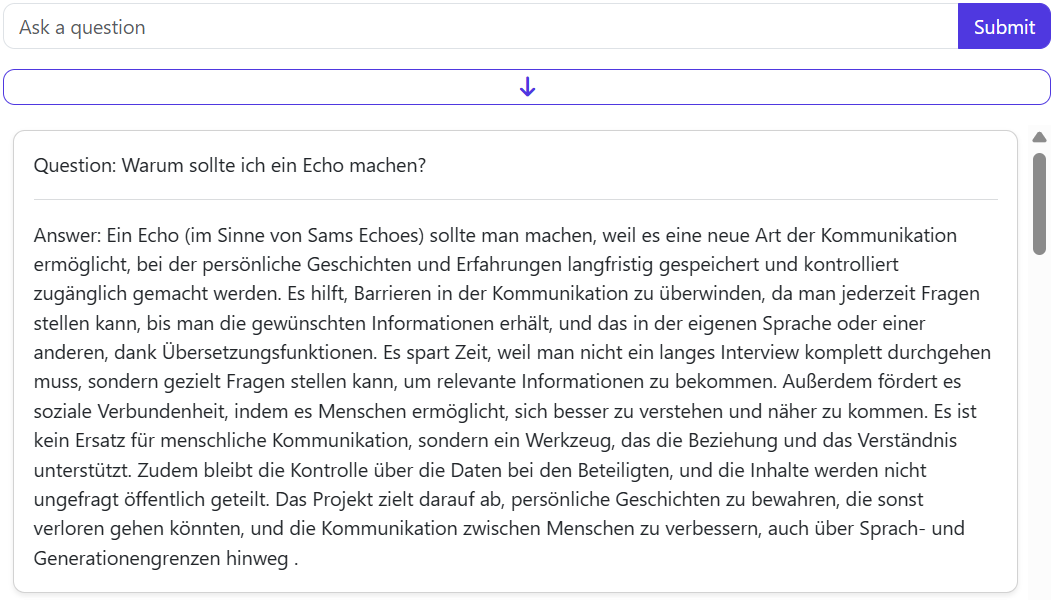Click the divider line below the question
This screenshot has height=600, width=1064.
515,200
